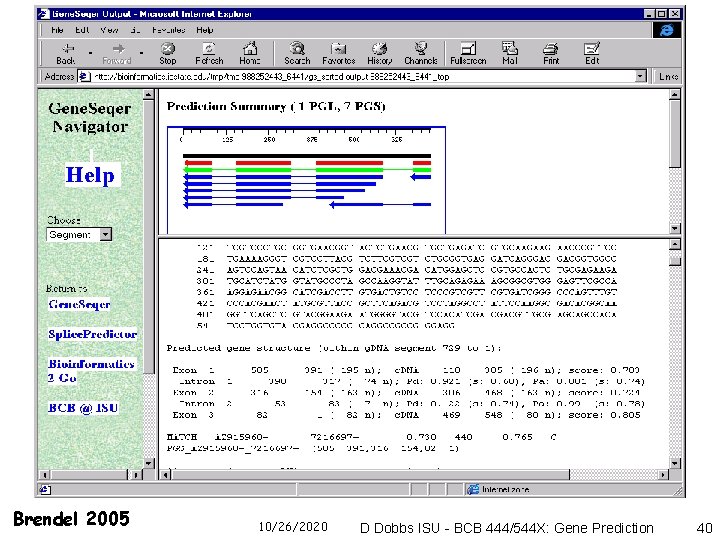Open the Channels toolbar button
Viewport: 720px width, 540px height.
pos(421,54)
